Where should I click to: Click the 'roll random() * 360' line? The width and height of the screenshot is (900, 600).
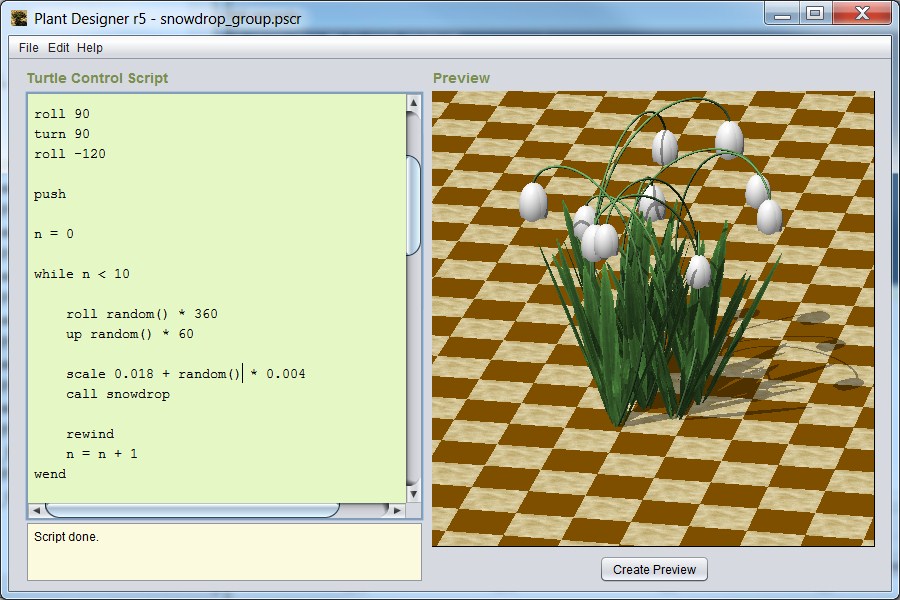[142, 314]
